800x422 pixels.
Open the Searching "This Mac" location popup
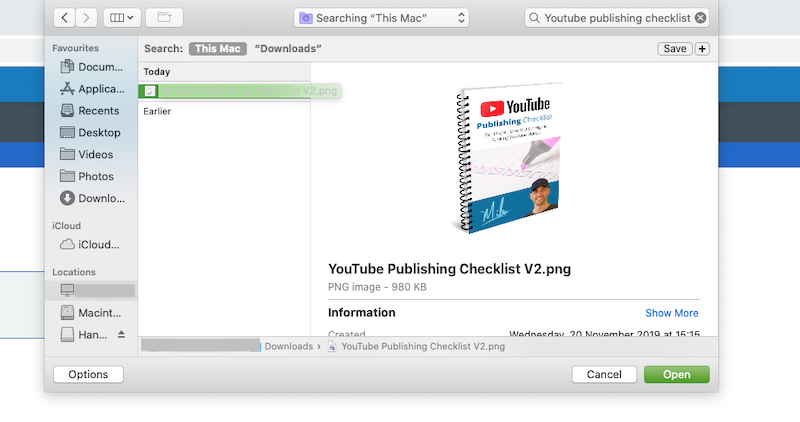click(381, 18)
